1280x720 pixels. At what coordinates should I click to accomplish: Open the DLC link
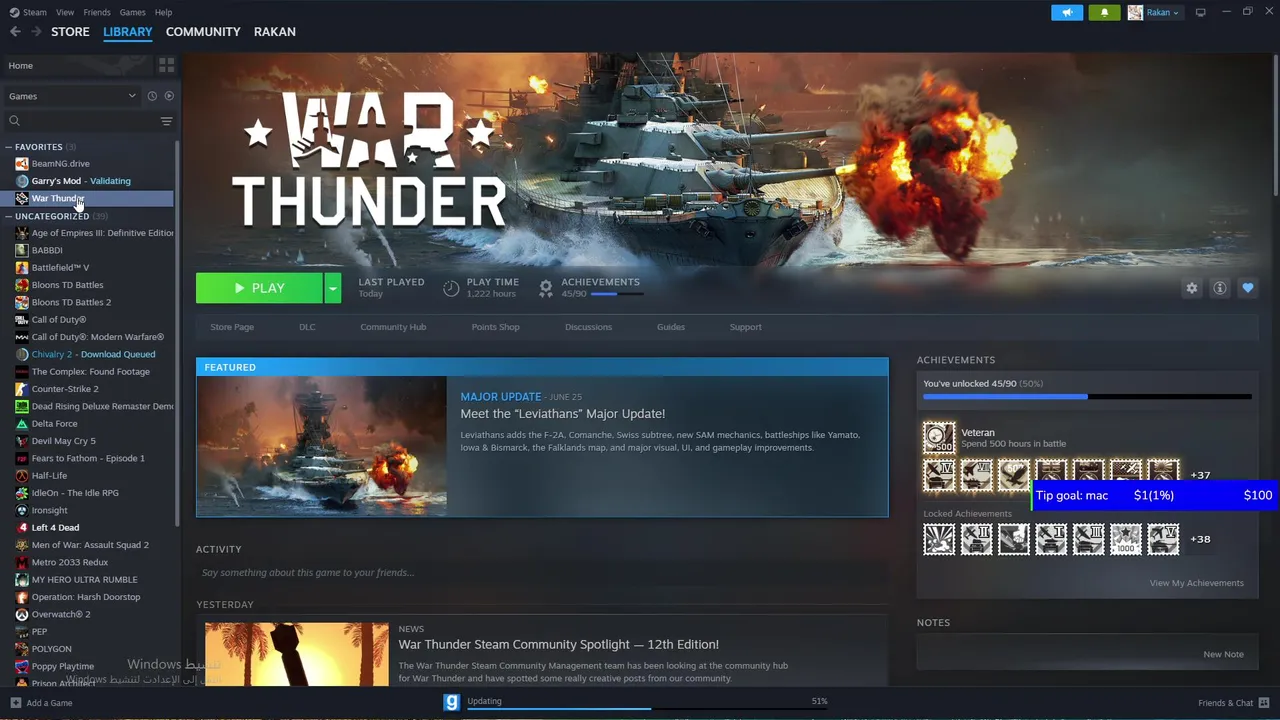pos(307,327)
